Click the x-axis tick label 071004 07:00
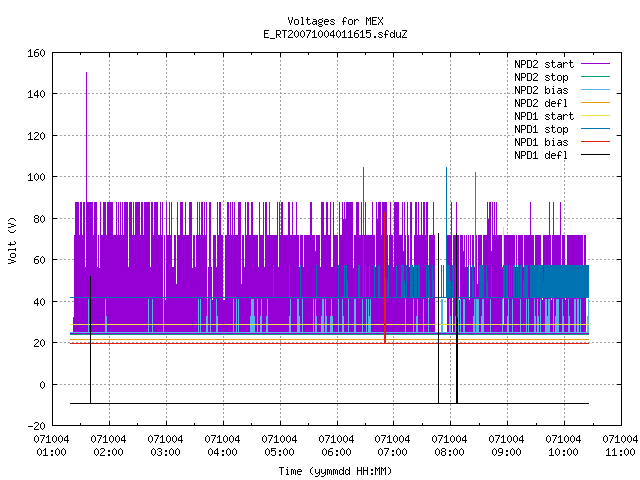640x480 pixels. [x=393, y=446]
